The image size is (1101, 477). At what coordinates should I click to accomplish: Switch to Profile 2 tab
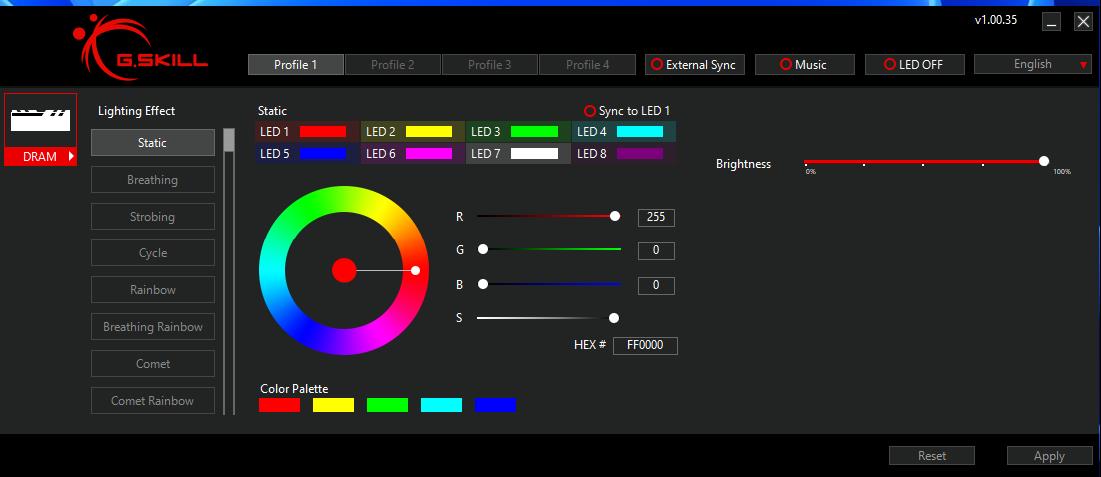(393, 65)
